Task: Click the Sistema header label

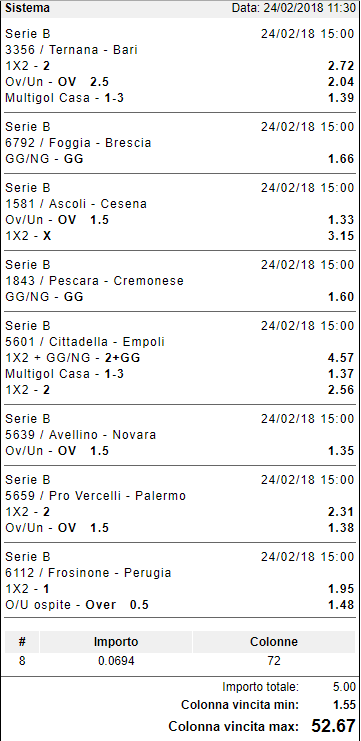Action: pos(27,9)
